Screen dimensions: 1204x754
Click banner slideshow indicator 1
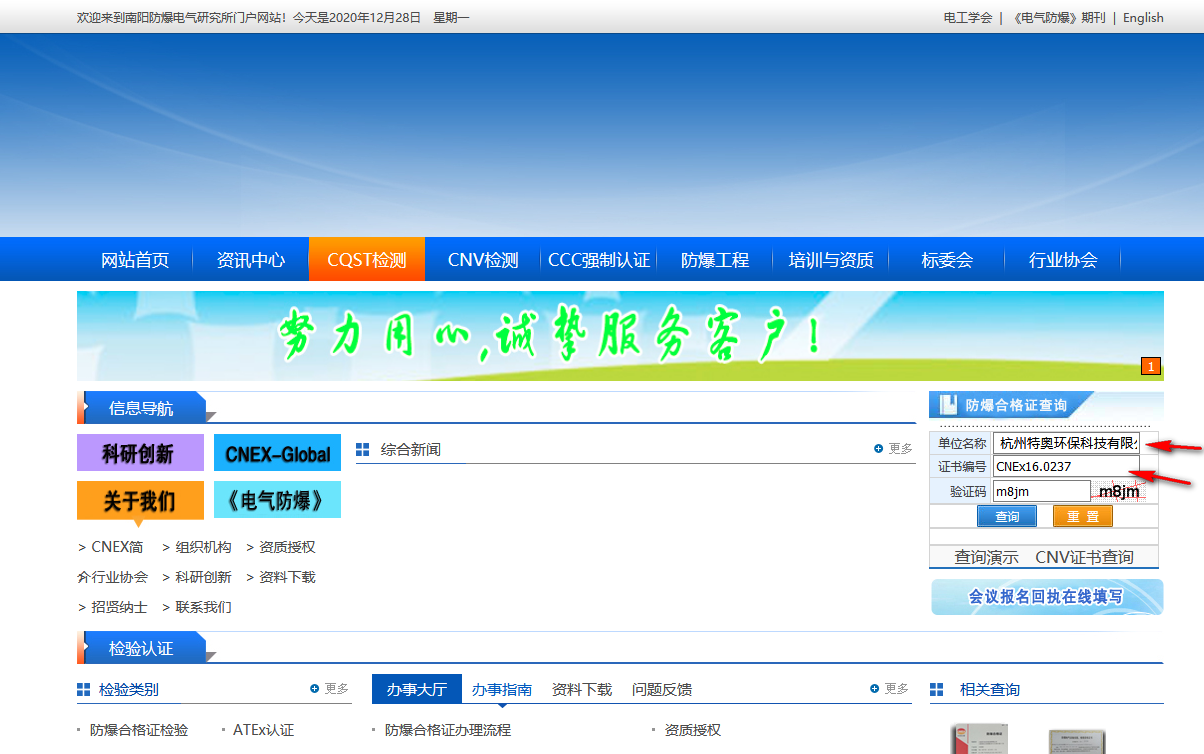click(x=1149, y=366)
